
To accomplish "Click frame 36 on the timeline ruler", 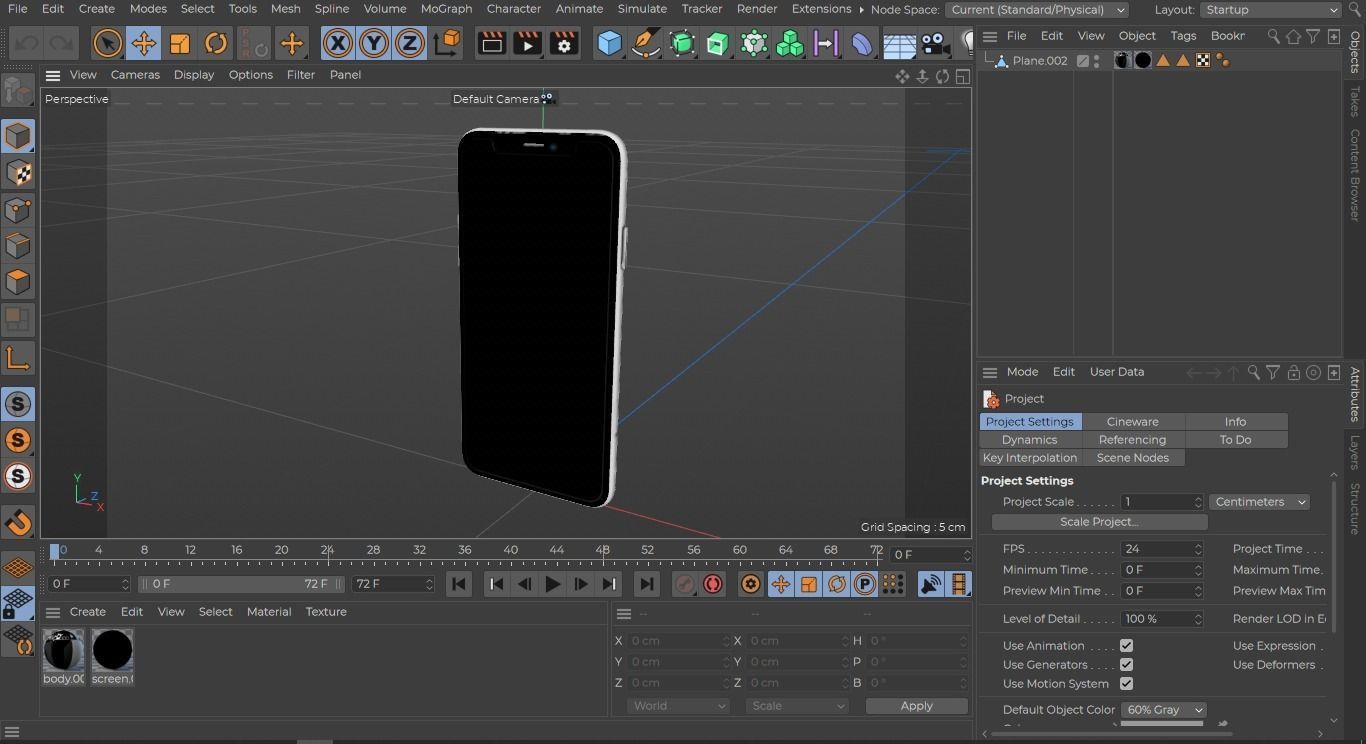I will click(x=464, y=551).
